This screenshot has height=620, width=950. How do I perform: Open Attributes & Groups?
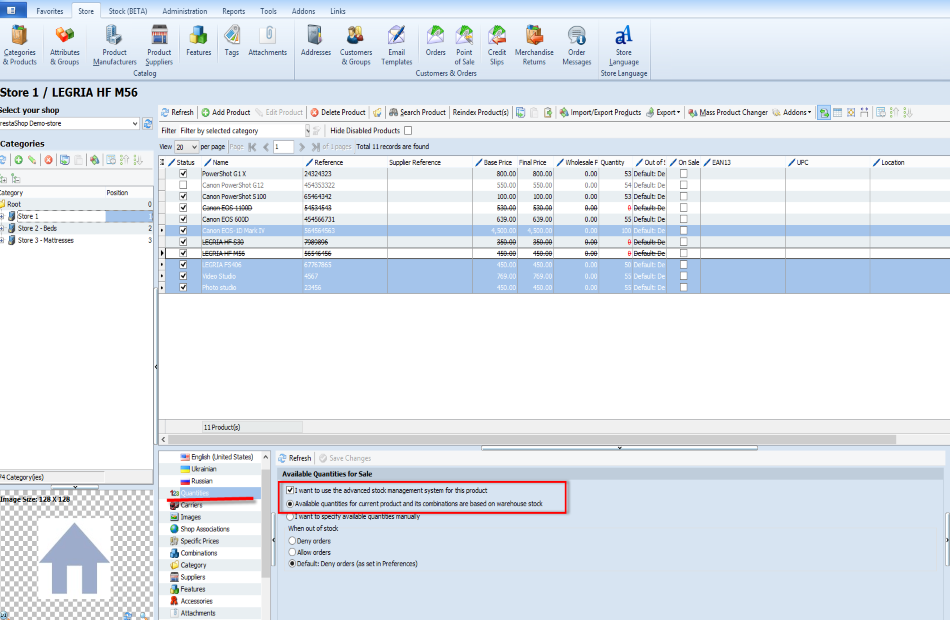click(x=65, y=45)
